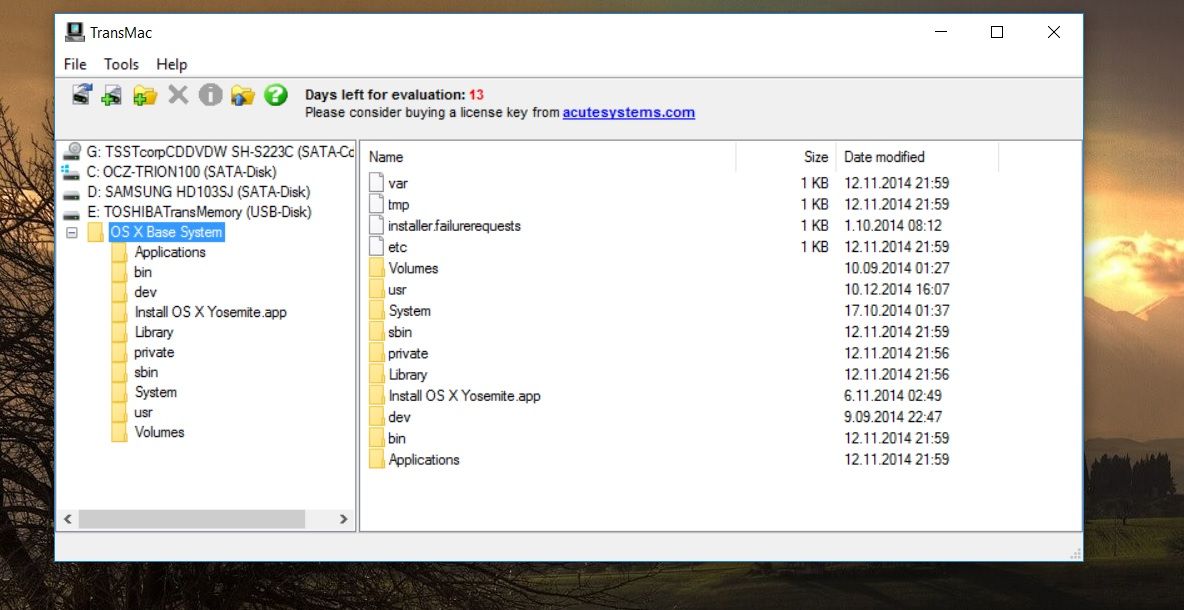Click the Applications folder icon in file list
1184x610 pixels.
click(x=377, y=459)
